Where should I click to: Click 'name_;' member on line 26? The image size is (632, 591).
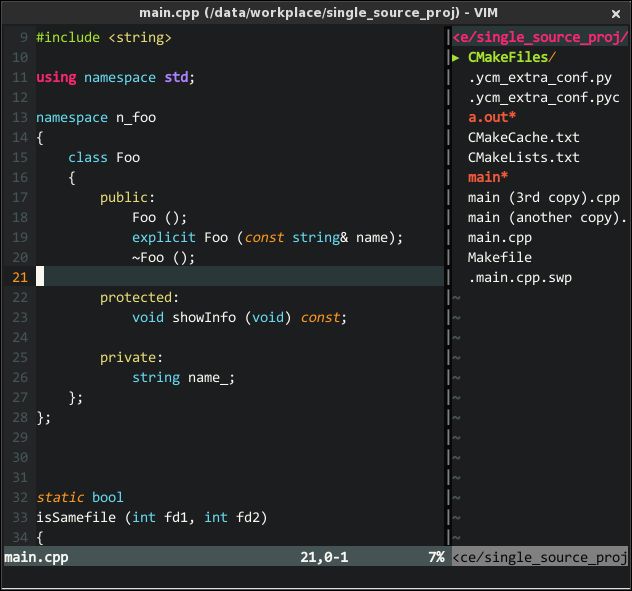pyautogui.click(x=211, y=378)
